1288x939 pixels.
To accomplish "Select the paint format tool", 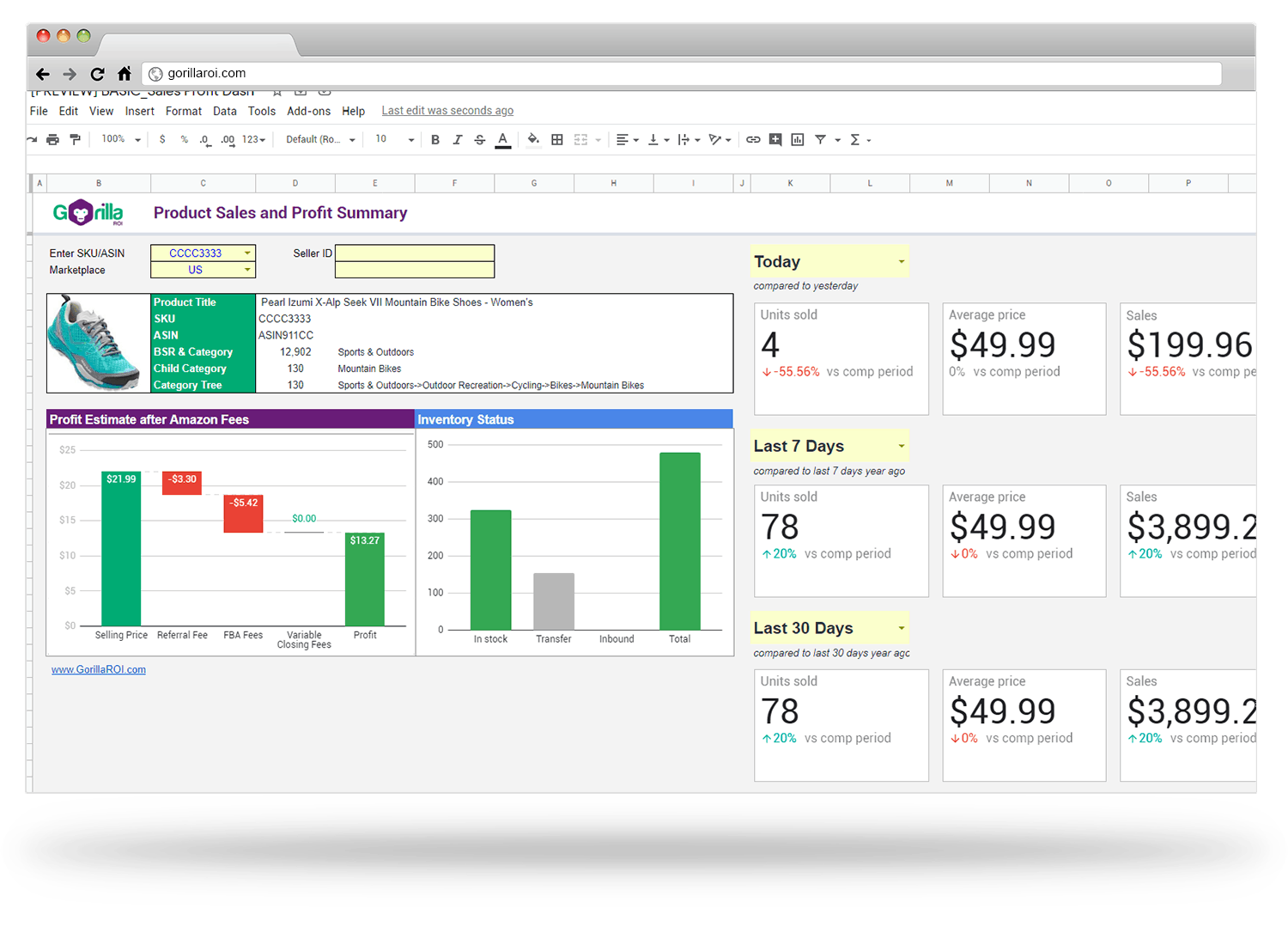I will [75, 138].
